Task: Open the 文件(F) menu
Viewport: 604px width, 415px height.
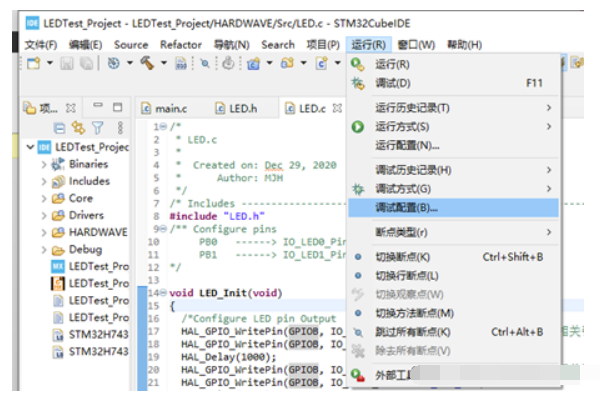Action: click(x=41, y=45)
